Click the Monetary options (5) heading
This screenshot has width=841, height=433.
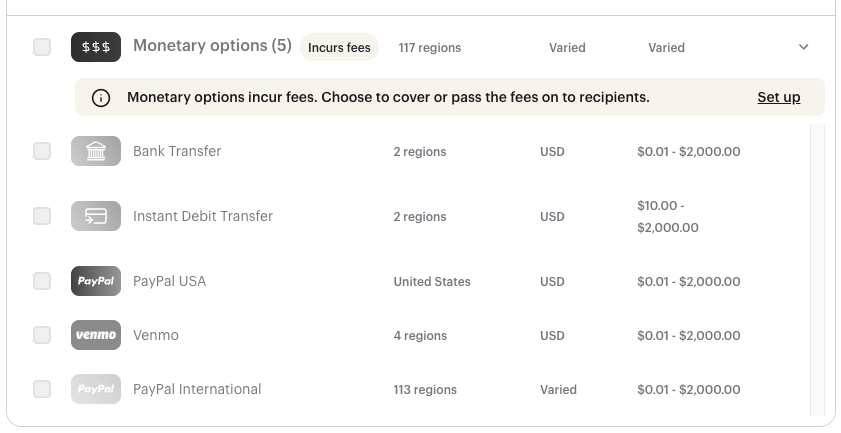tap(212, 46)
